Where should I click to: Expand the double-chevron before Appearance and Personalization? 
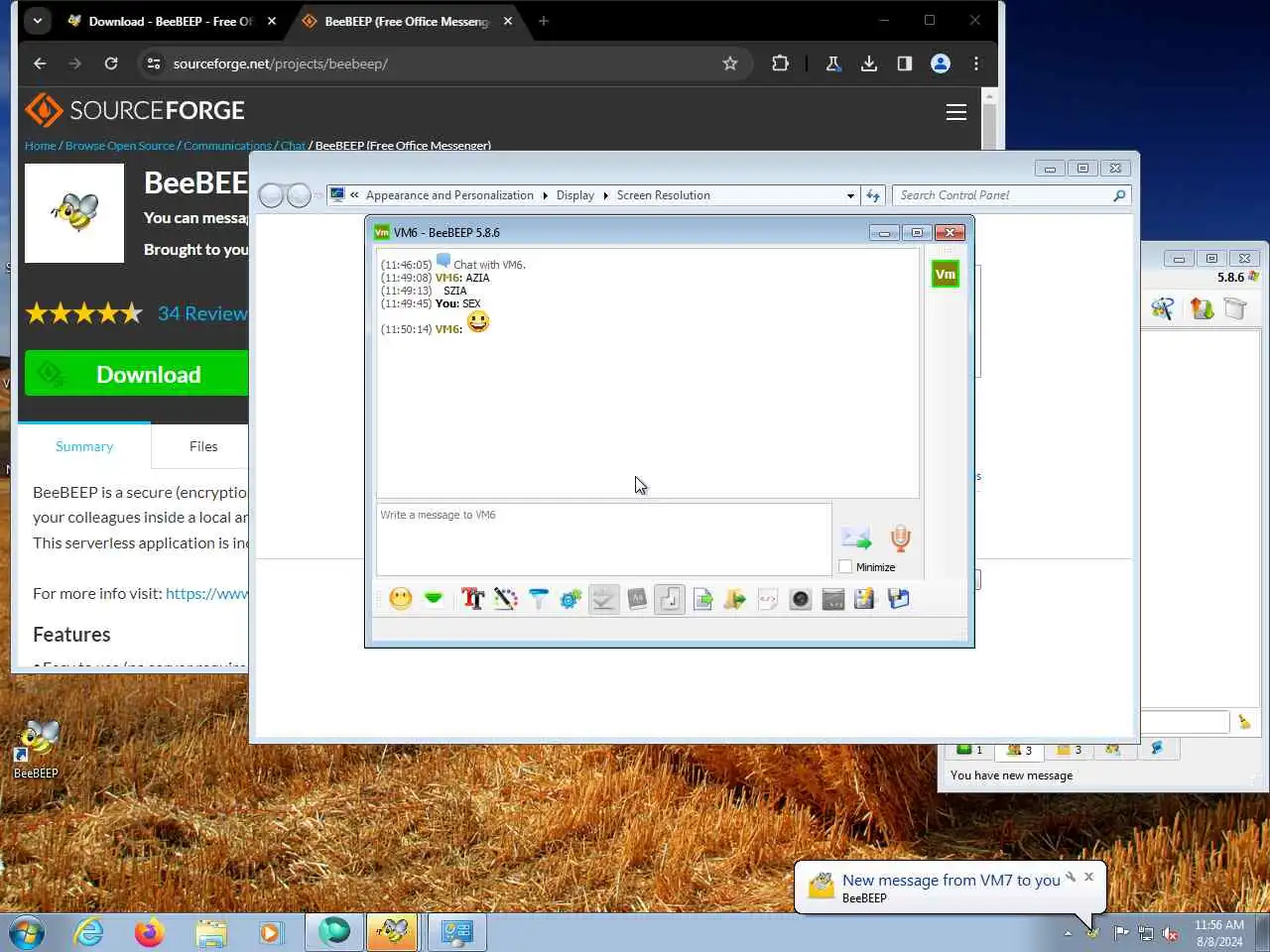click(x=354, y=195)
